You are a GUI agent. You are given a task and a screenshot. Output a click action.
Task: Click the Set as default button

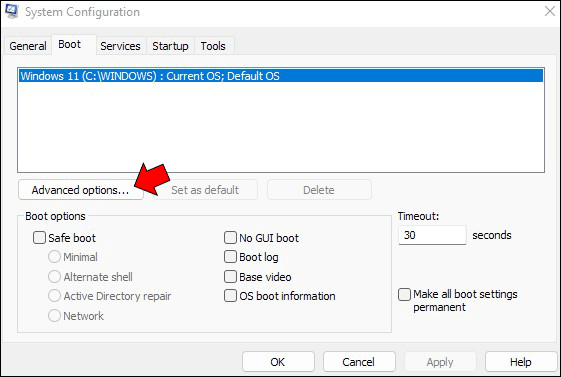[205, 190]
